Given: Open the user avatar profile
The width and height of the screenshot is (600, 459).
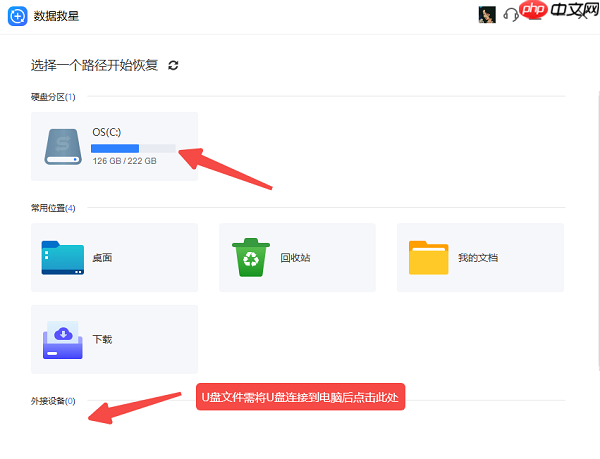Looking at the screenshot, I should click(x=487, y=14).
